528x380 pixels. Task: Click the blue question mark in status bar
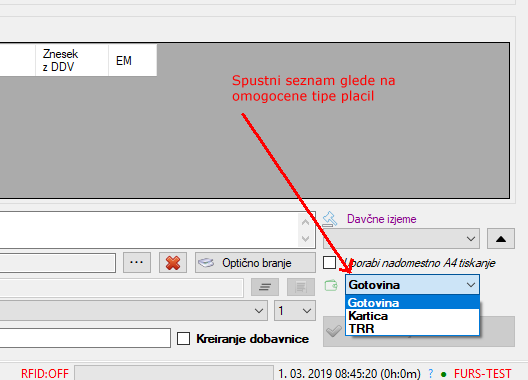point(431,373)
